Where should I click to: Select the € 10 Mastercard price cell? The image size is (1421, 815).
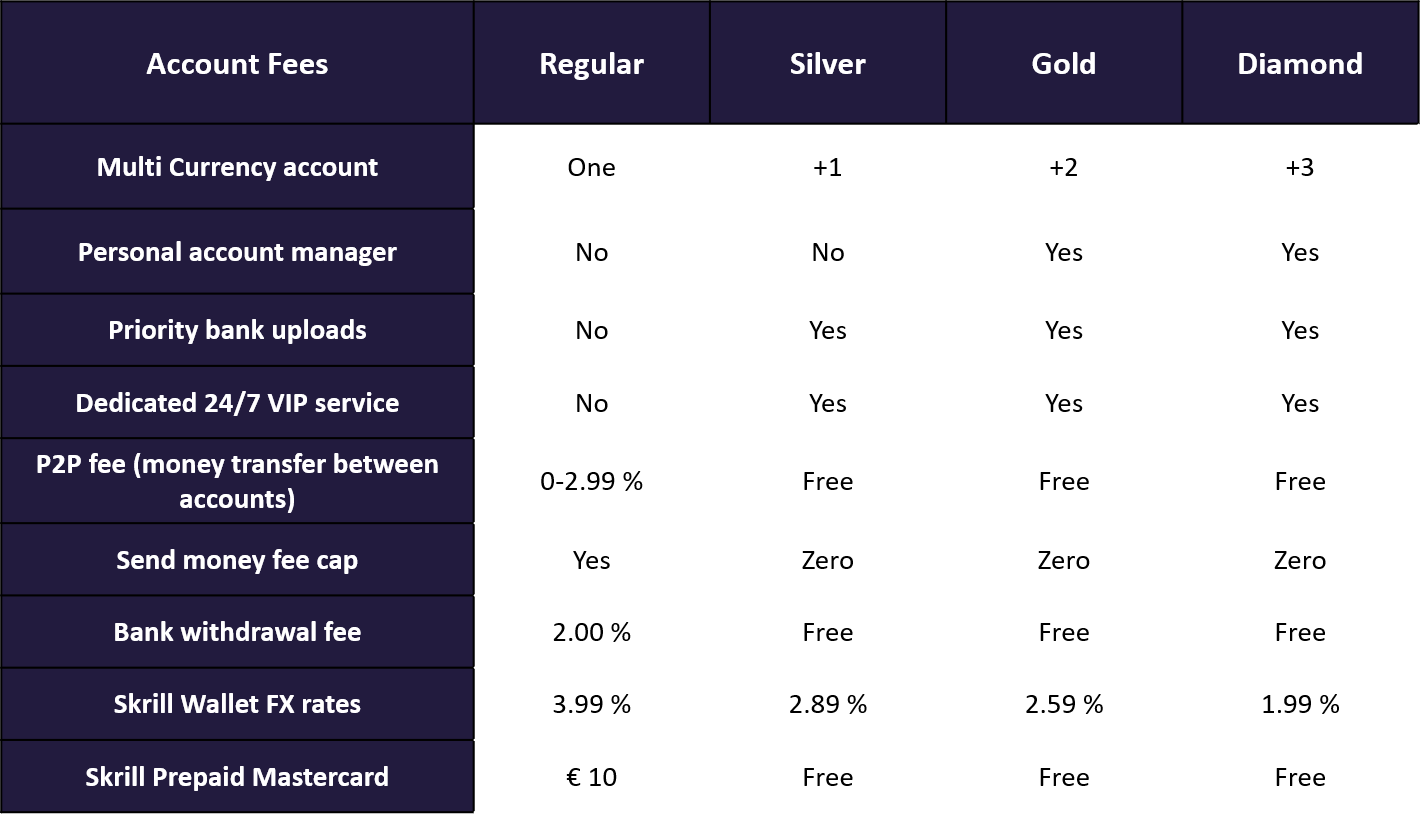tap(591, 777)
